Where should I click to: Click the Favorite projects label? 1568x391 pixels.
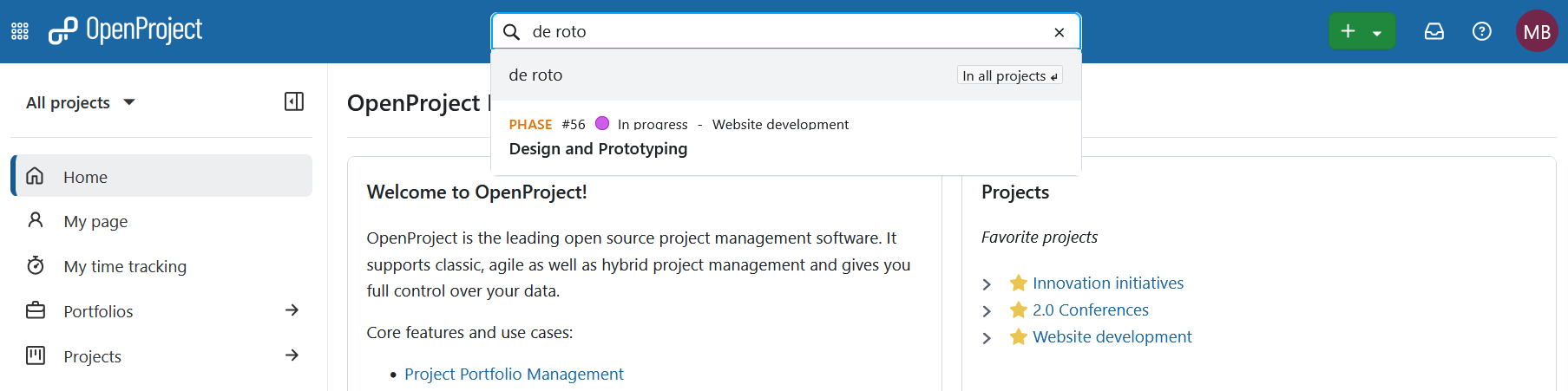[1040, 237]
